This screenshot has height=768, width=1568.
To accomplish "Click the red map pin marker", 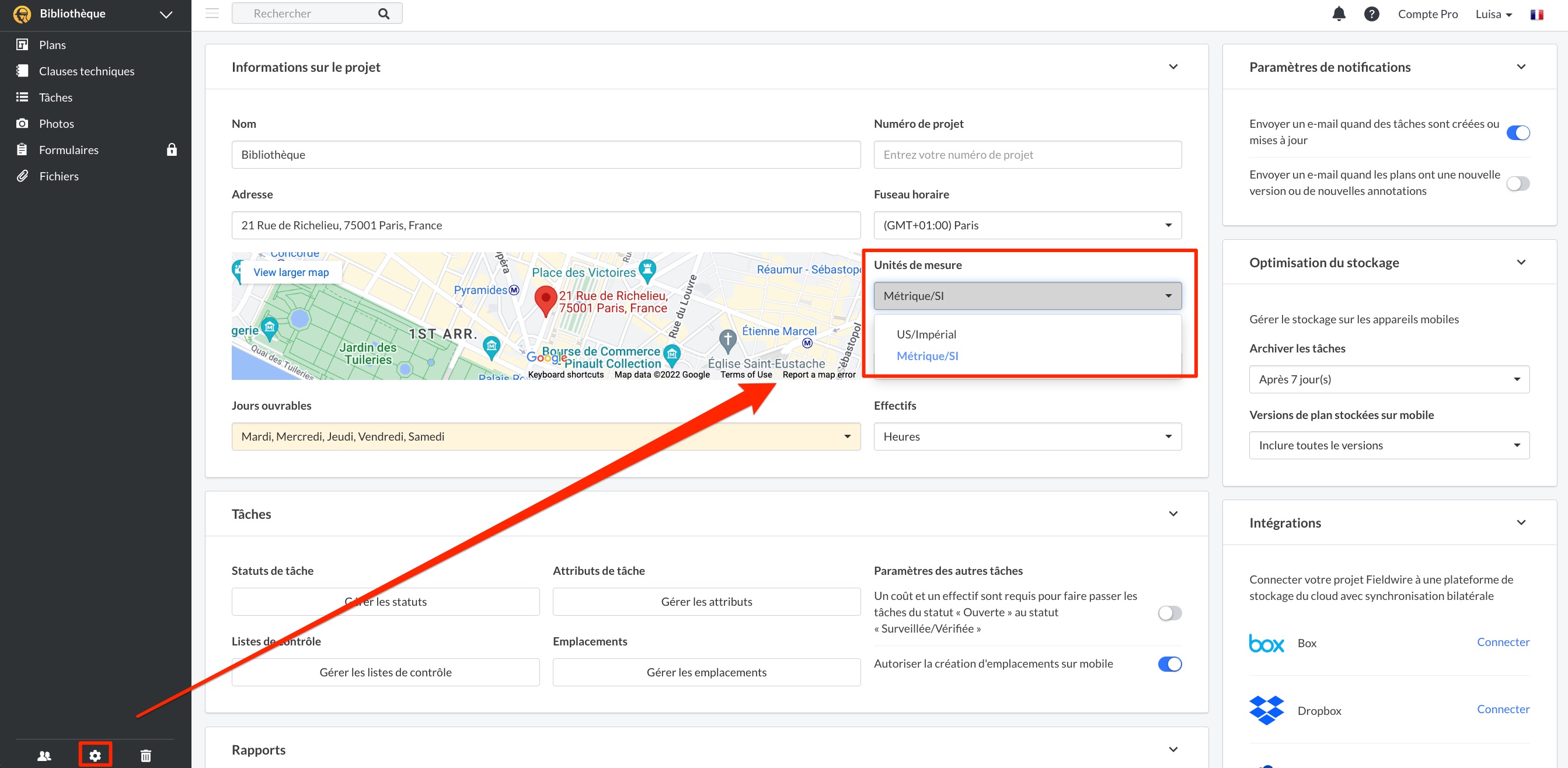I will tap(545, 301).
